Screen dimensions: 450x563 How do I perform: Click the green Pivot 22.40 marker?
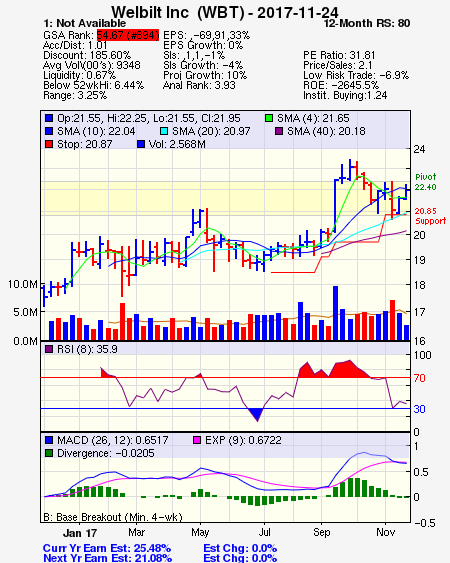coord(426,182)
